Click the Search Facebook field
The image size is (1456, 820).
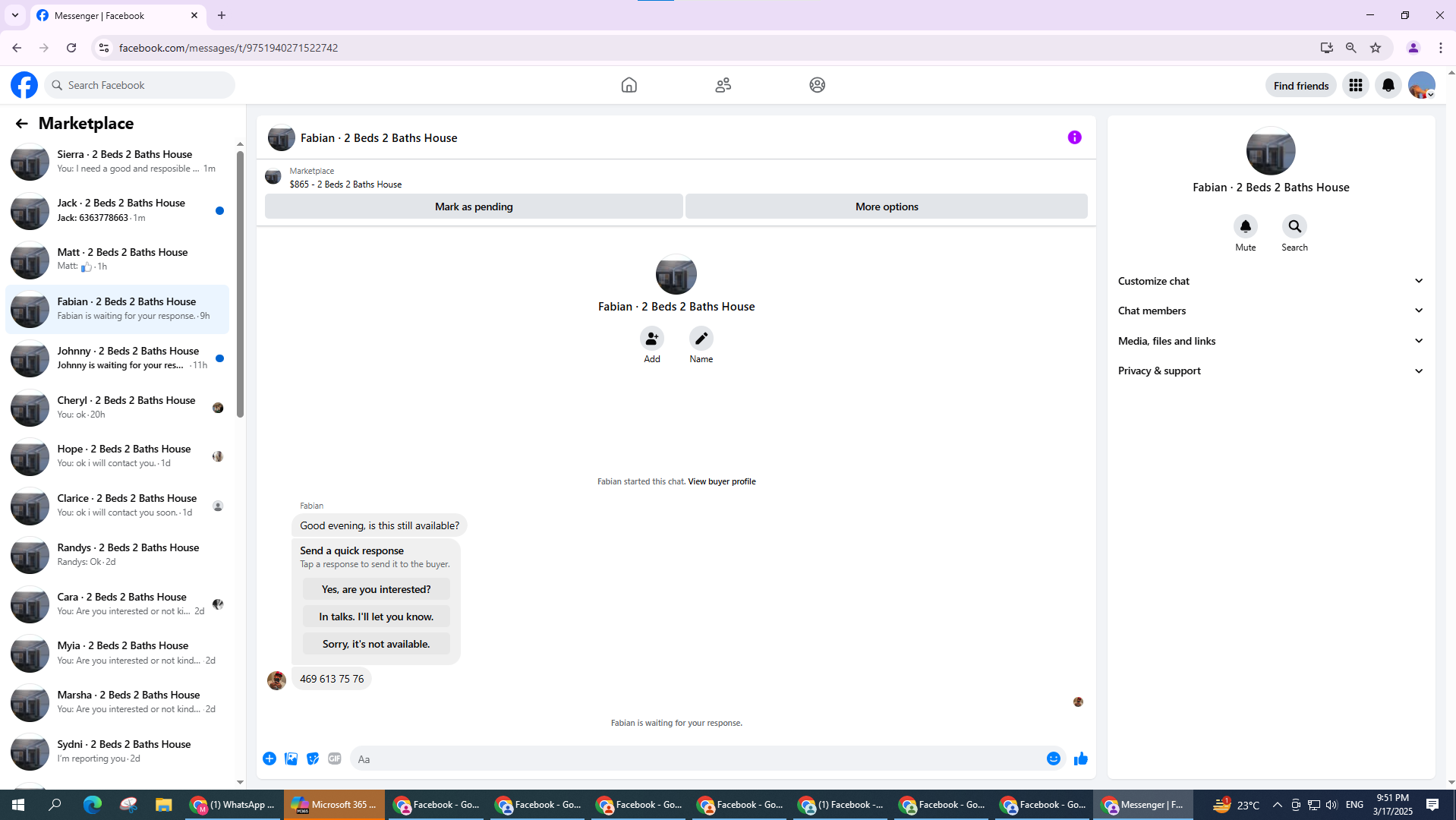[x=140, y=85]
